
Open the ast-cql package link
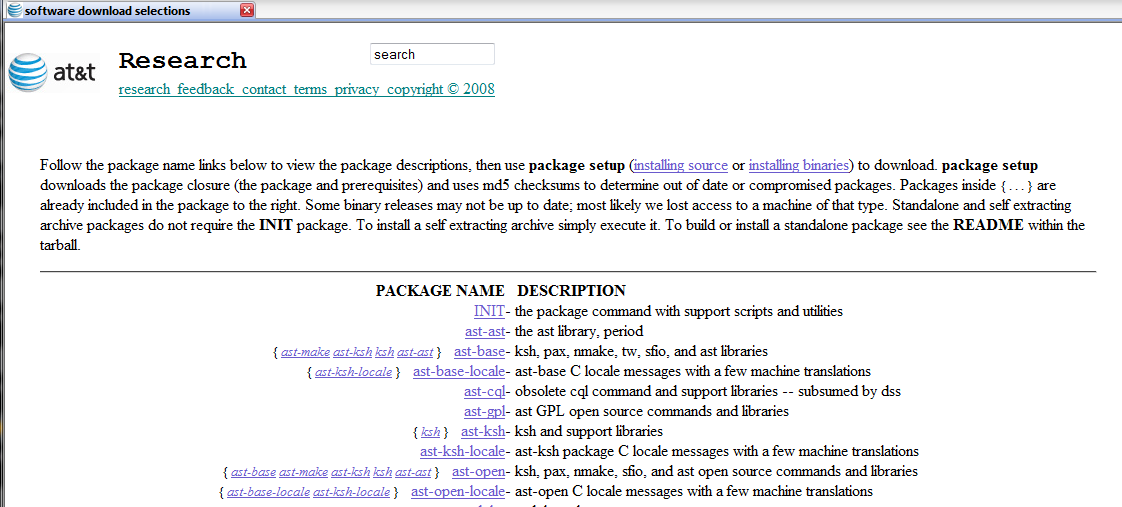[485, 392]
